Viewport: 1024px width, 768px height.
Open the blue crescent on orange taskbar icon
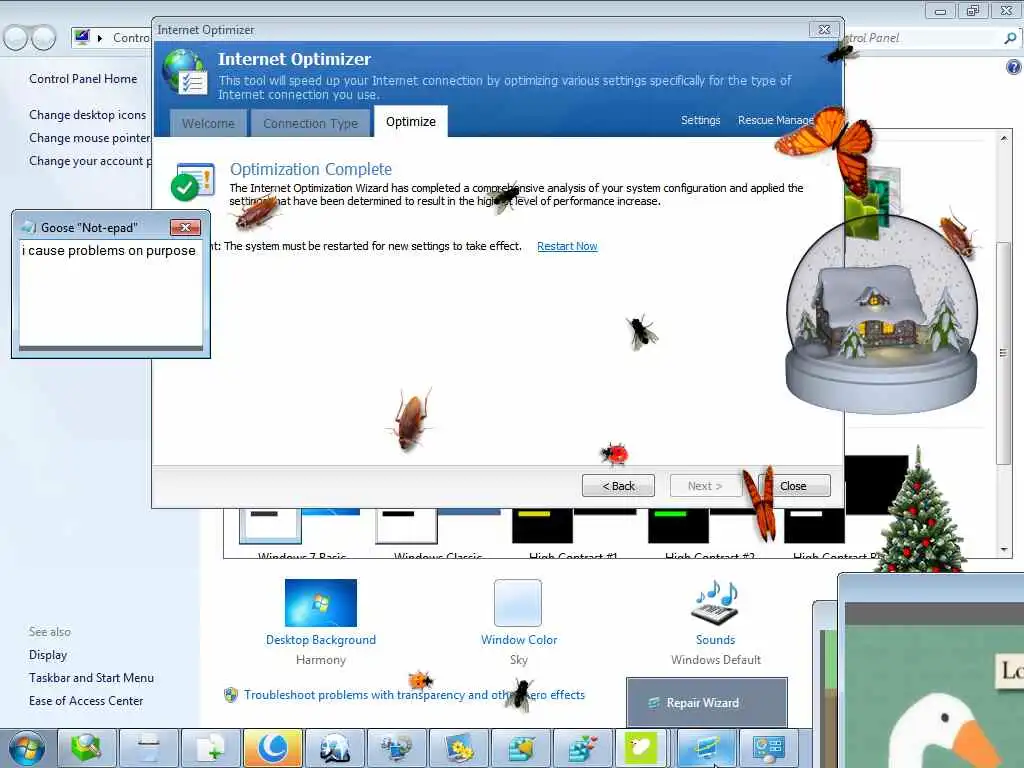click(x=273, y=748)
